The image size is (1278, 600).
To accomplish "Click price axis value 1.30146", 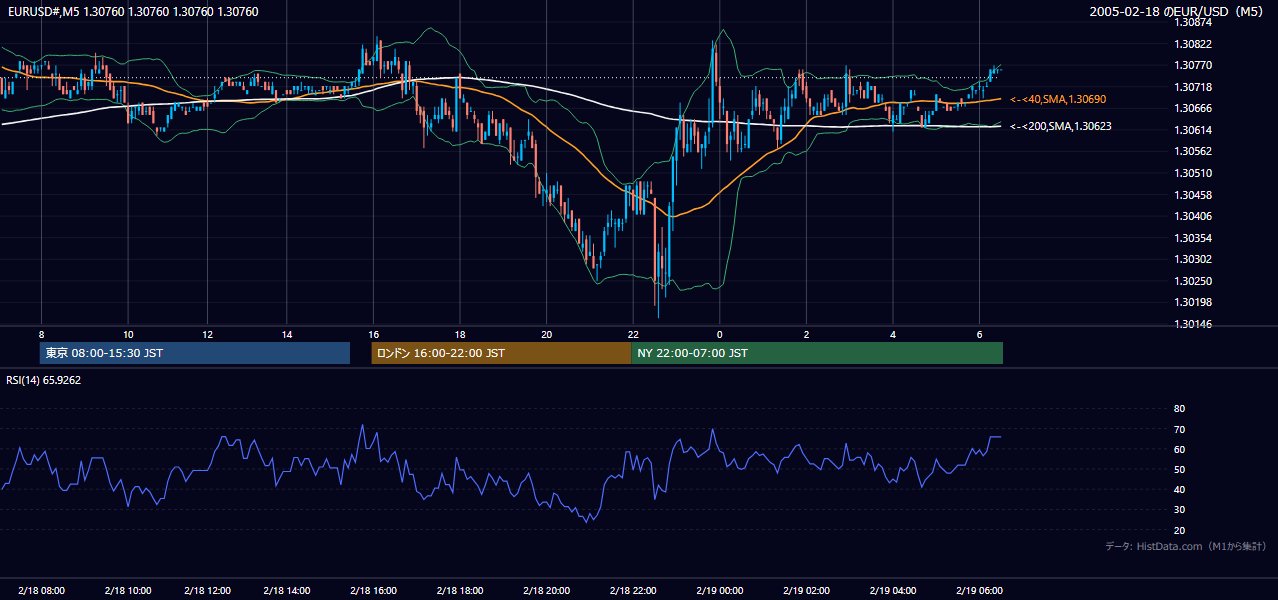I will [x=1193, y=324].
